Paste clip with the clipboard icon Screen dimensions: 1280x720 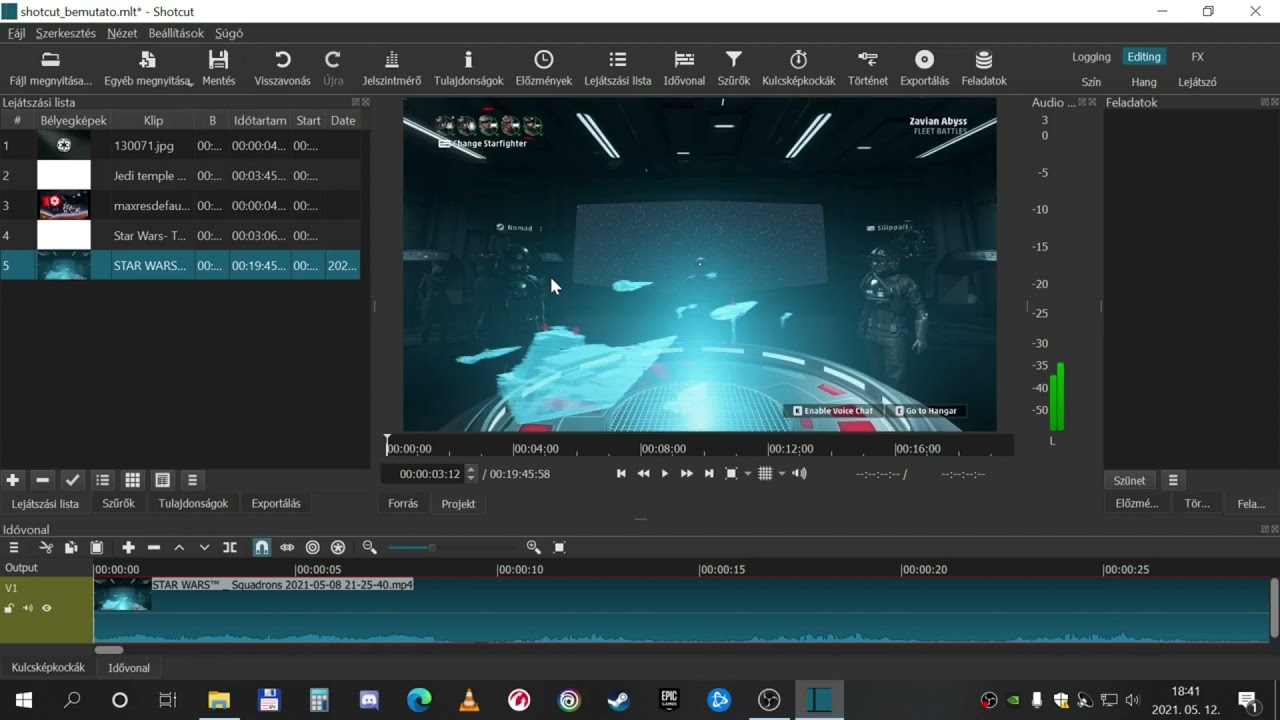[x=97, y=547]
